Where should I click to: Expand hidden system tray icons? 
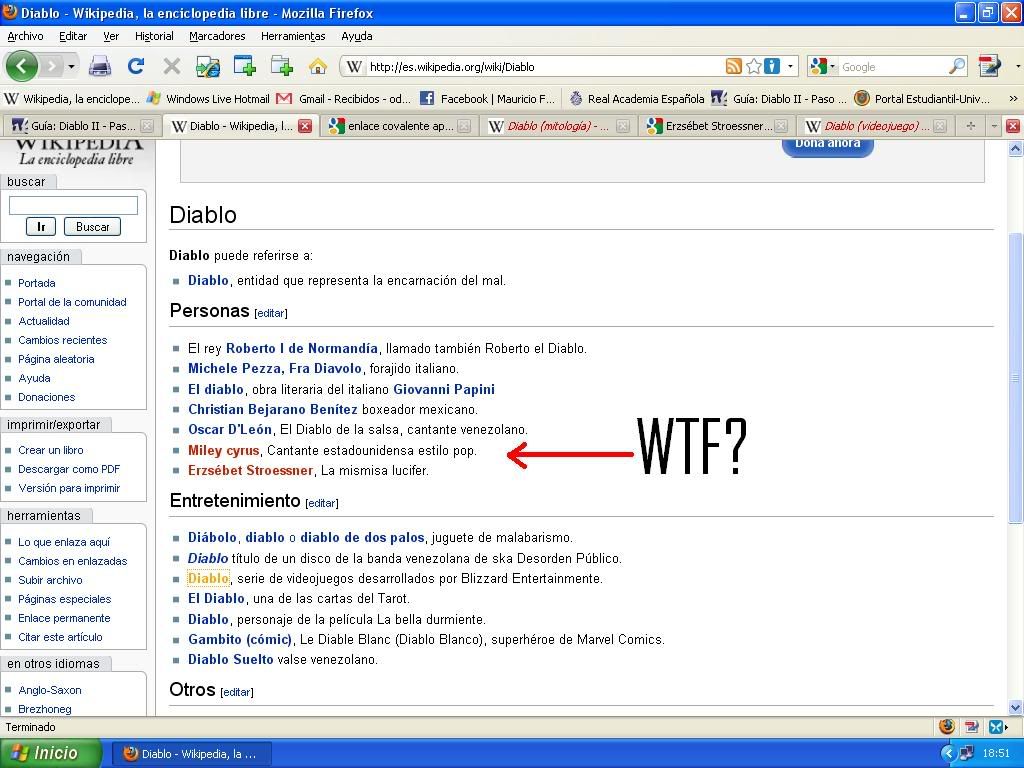click(948, 754)
